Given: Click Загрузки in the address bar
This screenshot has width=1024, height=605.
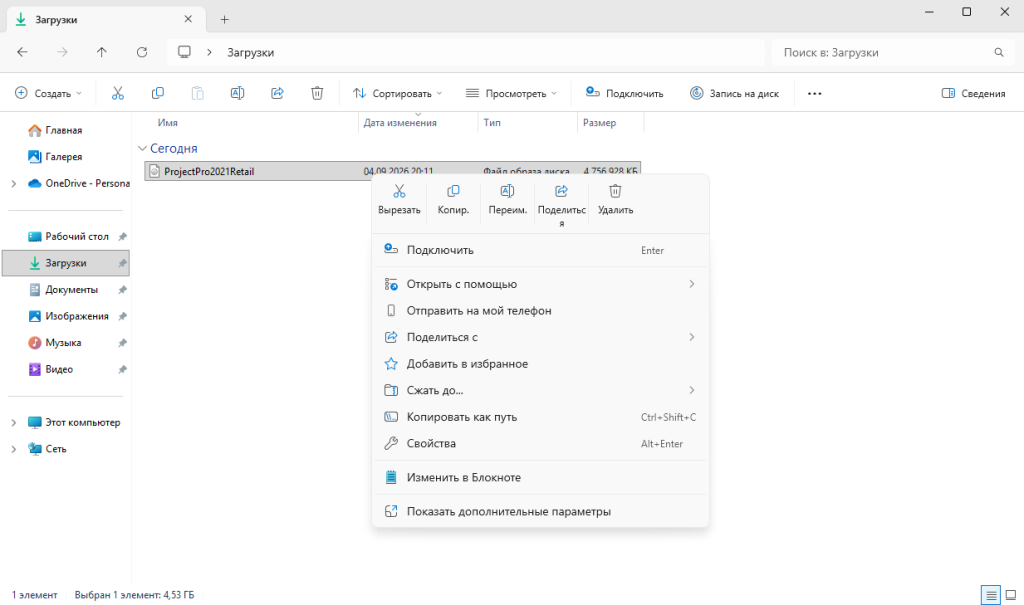Looking at the screenshot, I should [251, 52].
